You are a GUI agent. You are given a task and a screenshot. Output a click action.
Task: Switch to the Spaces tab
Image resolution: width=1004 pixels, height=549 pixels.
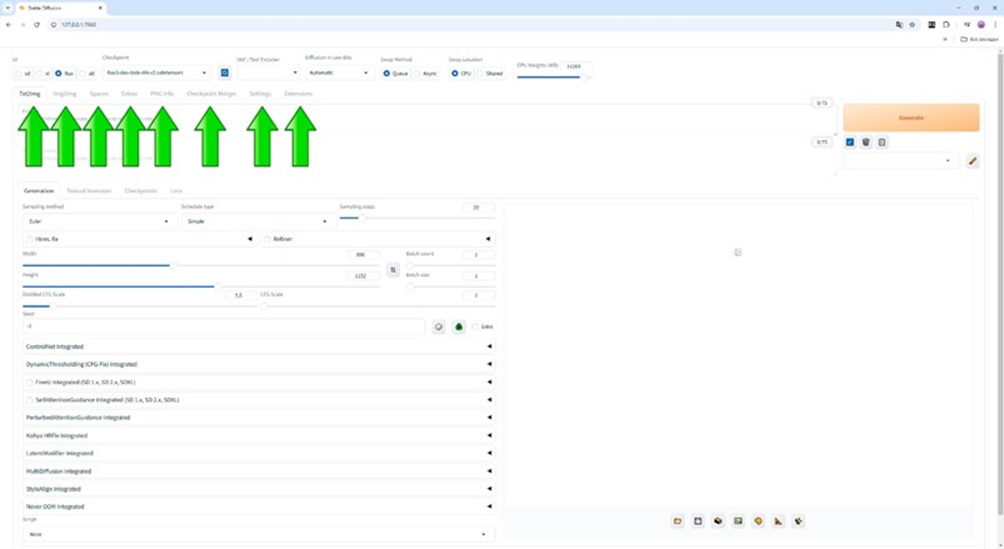coord(99,94)
